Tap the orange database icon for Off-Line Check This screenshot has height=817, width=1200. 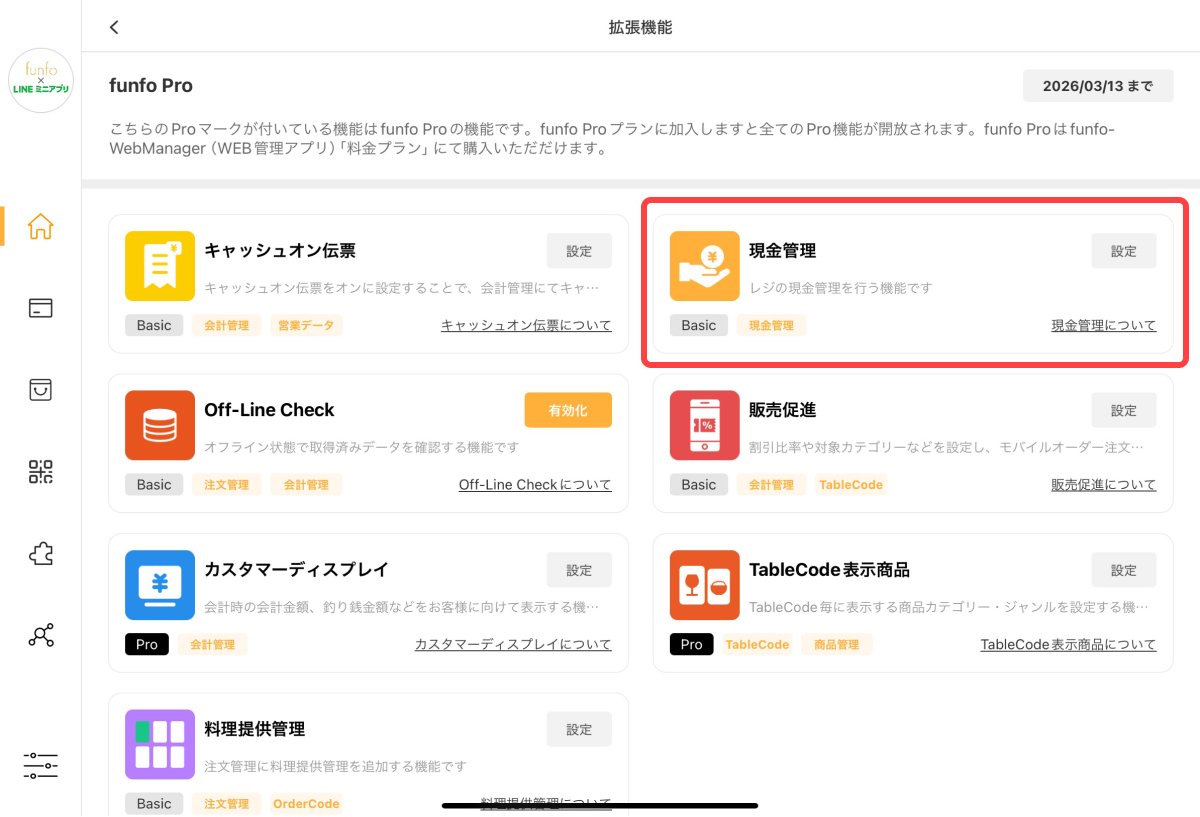160,425
